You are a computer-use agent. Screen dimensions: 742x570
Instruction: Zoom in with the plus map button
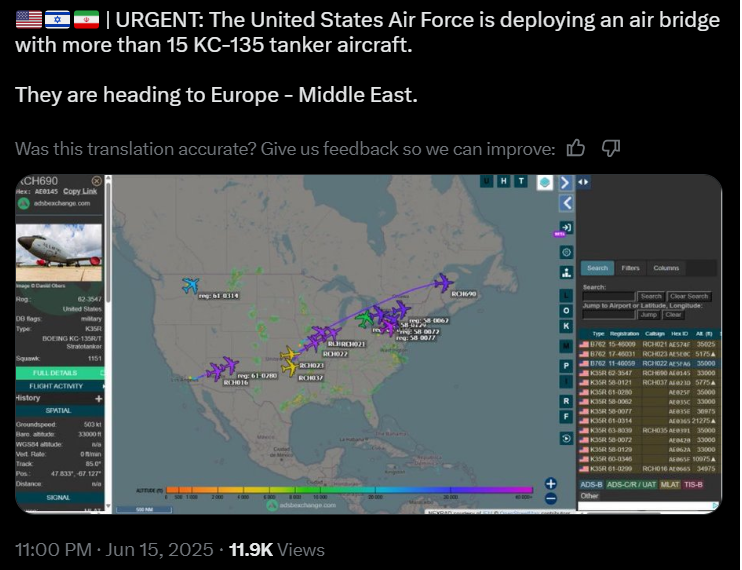550,483
